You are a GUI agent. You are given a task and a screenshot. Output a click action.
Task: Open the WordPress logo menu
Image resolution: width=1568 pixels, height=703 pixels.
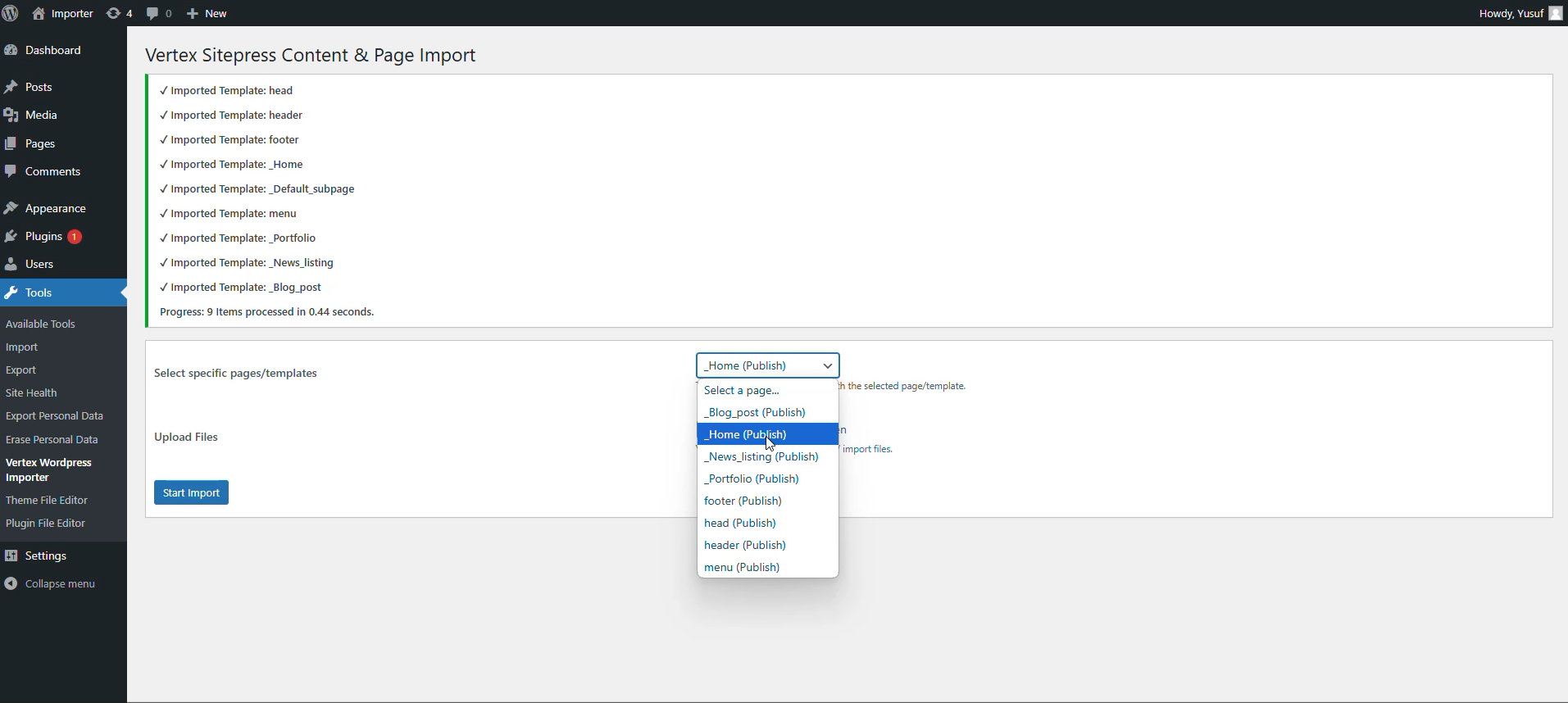pos(11,13)
